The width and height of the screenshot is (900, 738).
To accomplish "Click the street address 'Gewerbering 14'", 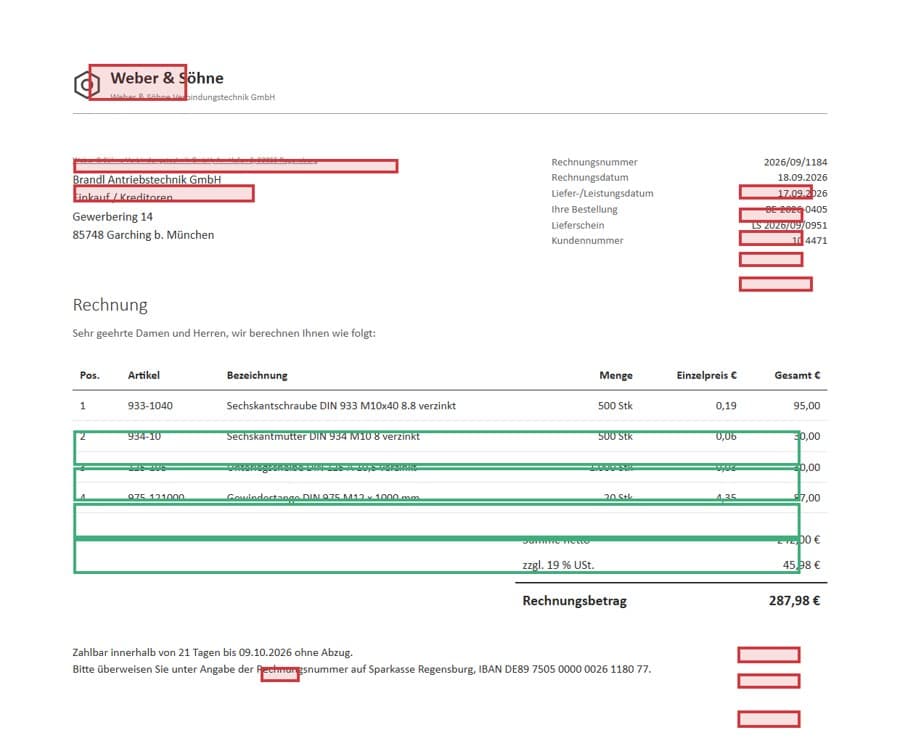I will tap(112, 217).
